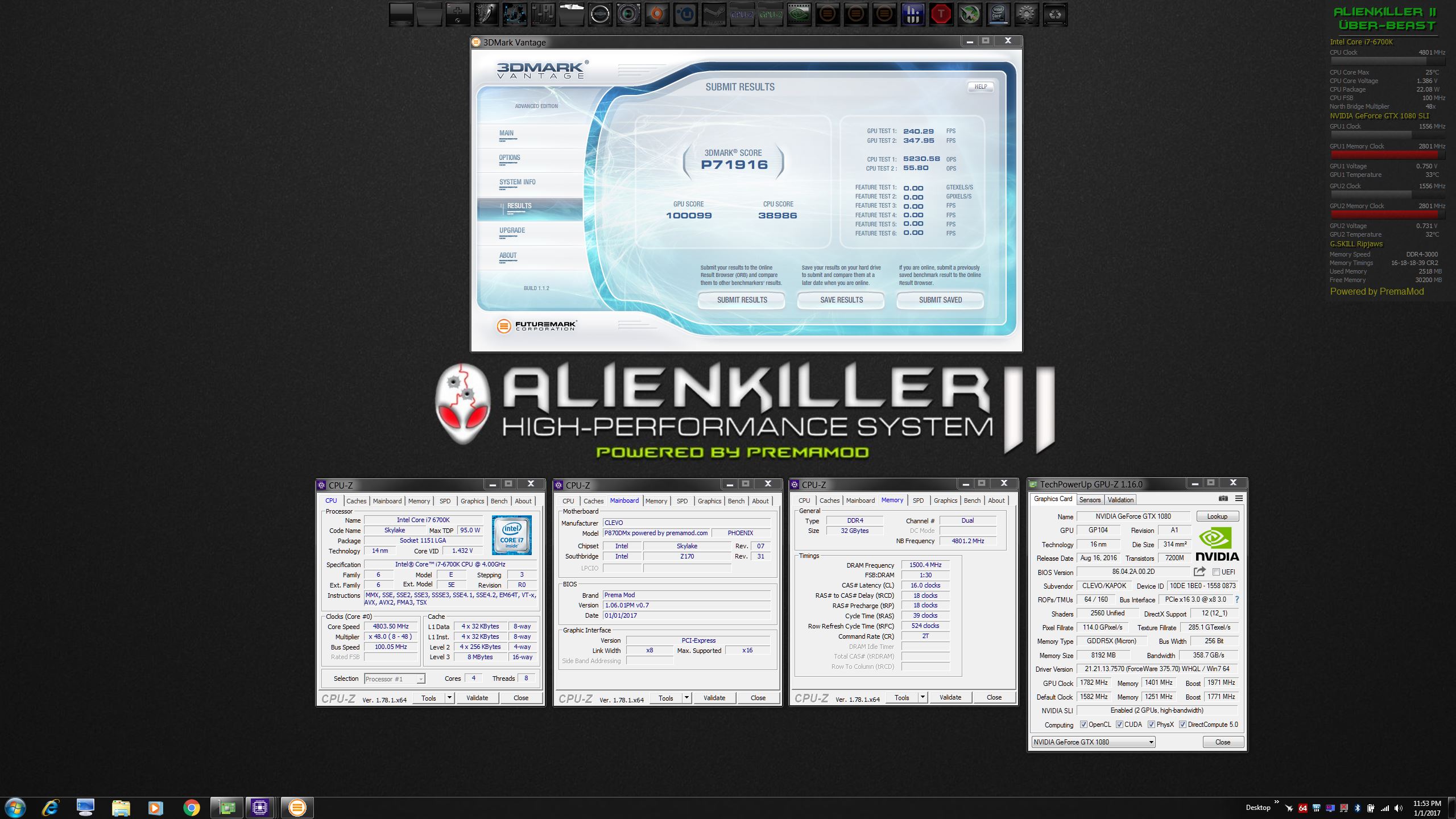The width and height of the screenshot is (1456, 819).
Task: Click the taskbar clock showing 11:53 PM
Action: pyautogui.click(x=1427, y=808)
